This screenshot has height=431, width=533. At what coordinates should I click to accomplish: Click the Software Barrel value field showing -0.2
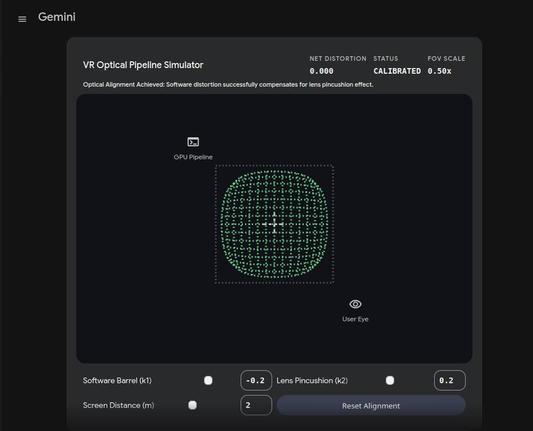[256, 380]
